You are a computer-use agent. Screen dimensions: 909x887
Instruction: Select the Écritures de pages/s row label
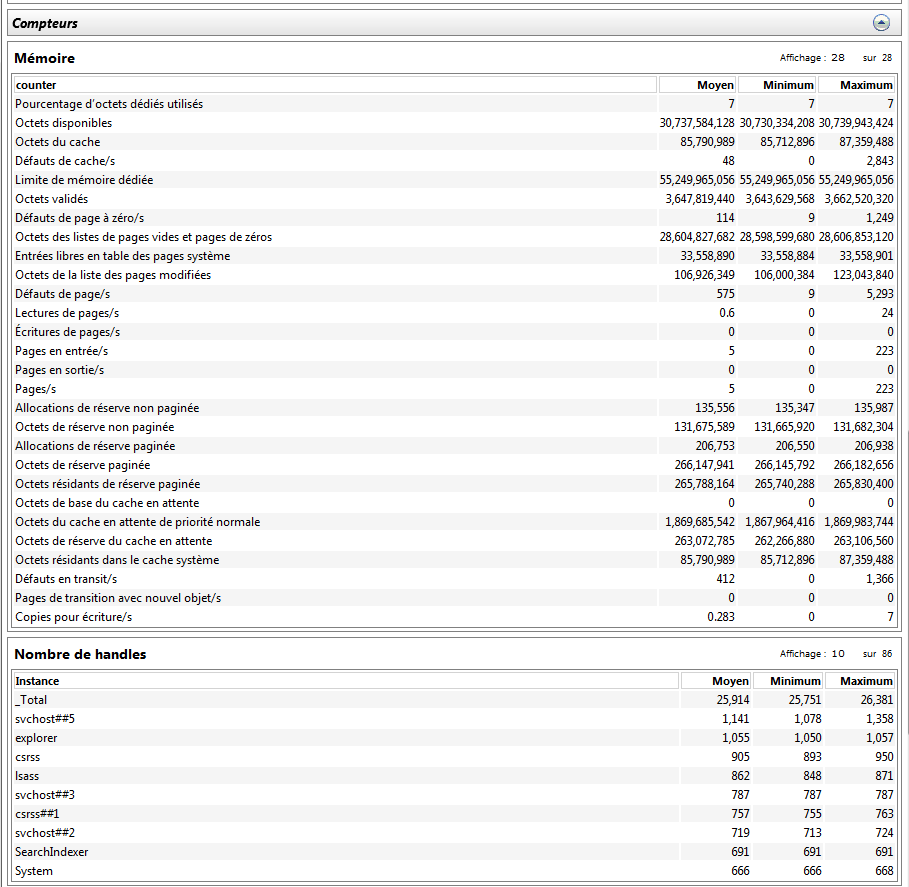point(67,332)
